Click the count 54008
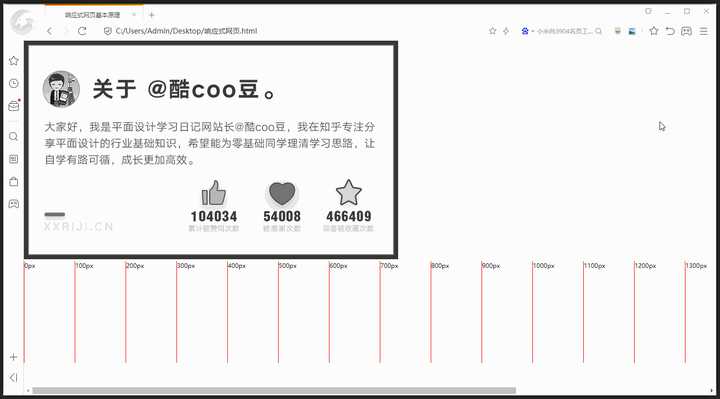The width and height of the screenshot is (720, 399). click(x=282, y=216)
